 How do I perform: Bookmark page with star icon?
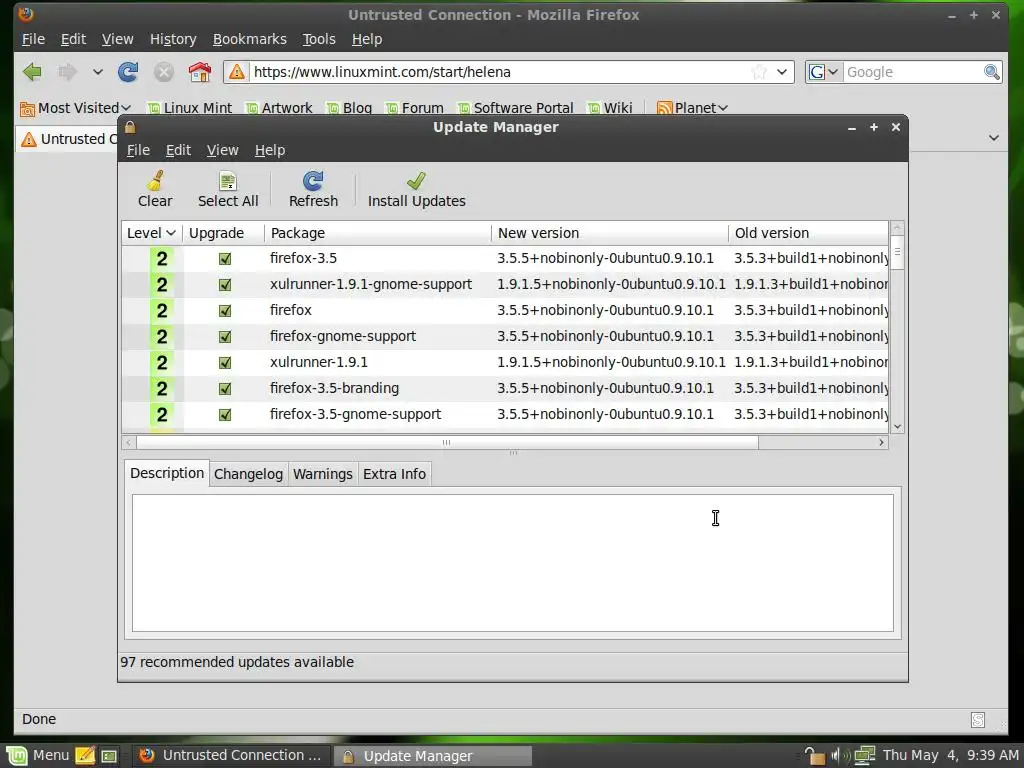click(x=759, y=72)
